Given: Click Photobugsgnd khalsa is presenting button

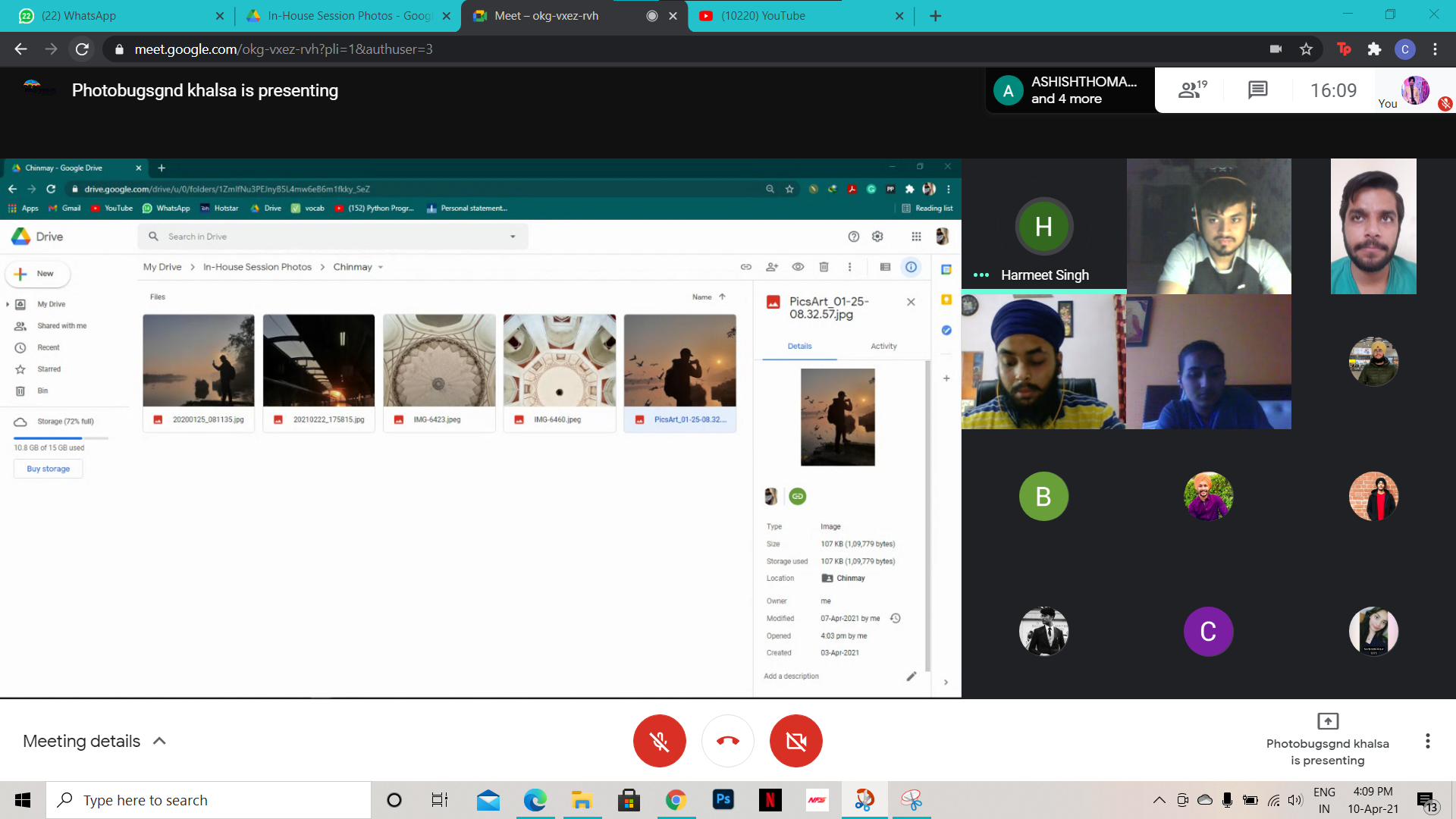Looking at the screenshot, I should pos(1327,739).
